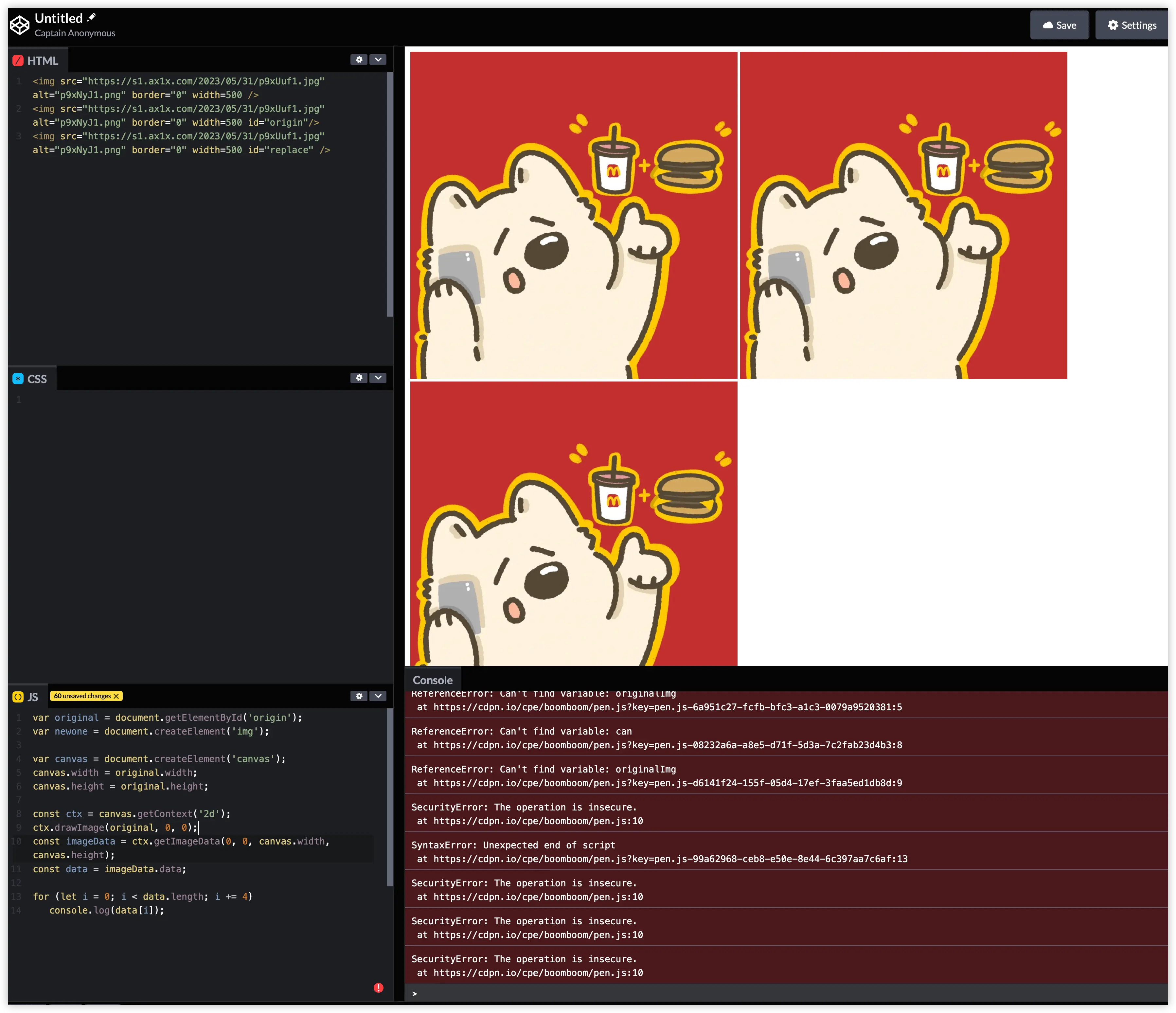
Task: Click the yellow JS icon next to label
Action: click(x=18, y=698)
